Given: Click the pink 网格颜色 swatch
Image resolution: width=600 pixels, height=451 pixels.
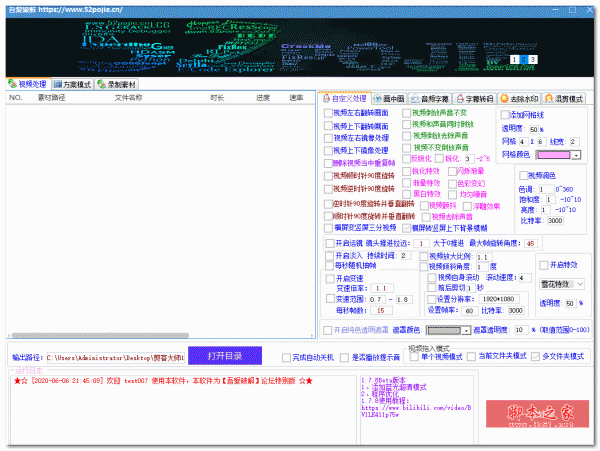Looking at the screenshot, I should (x=554, y=155).
